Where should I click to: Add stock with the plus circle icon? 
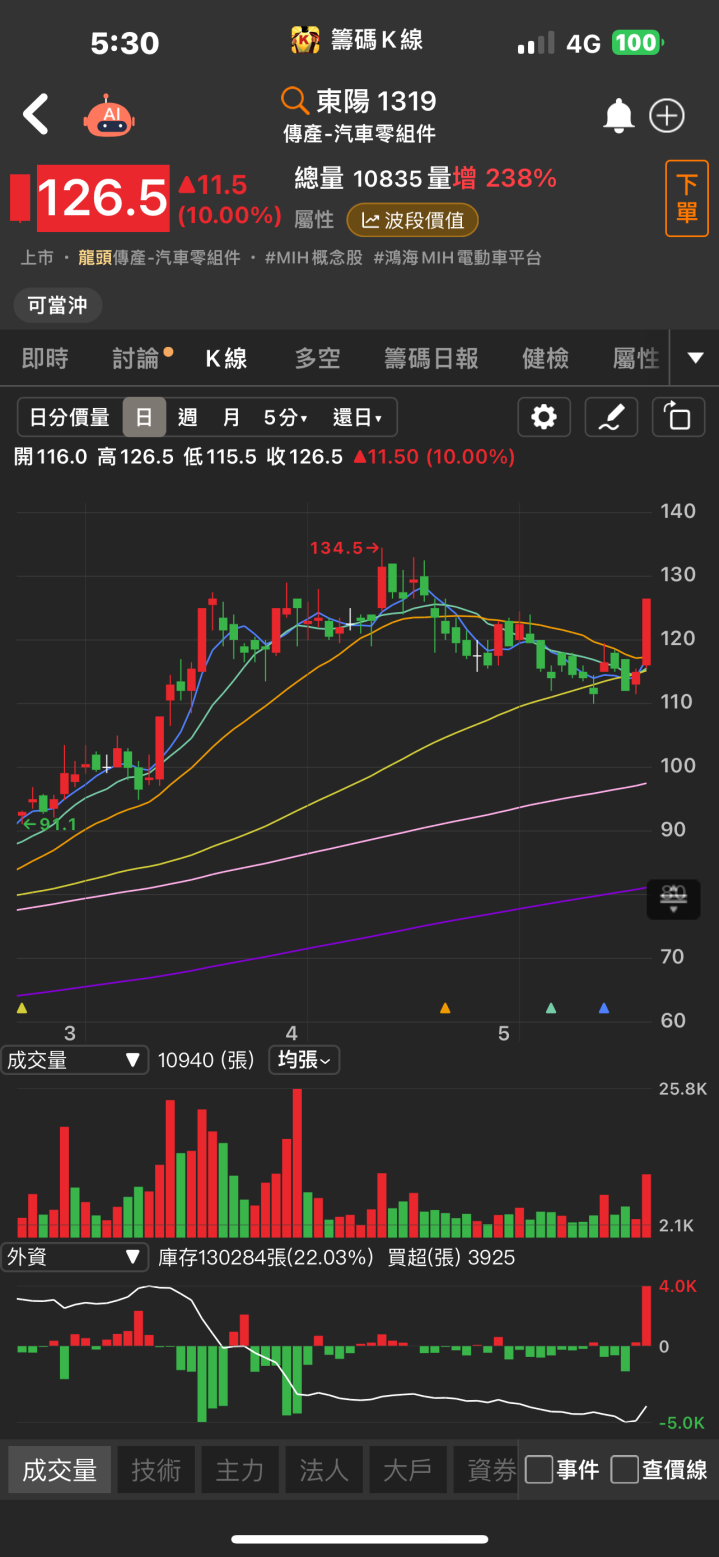[667, 116]
